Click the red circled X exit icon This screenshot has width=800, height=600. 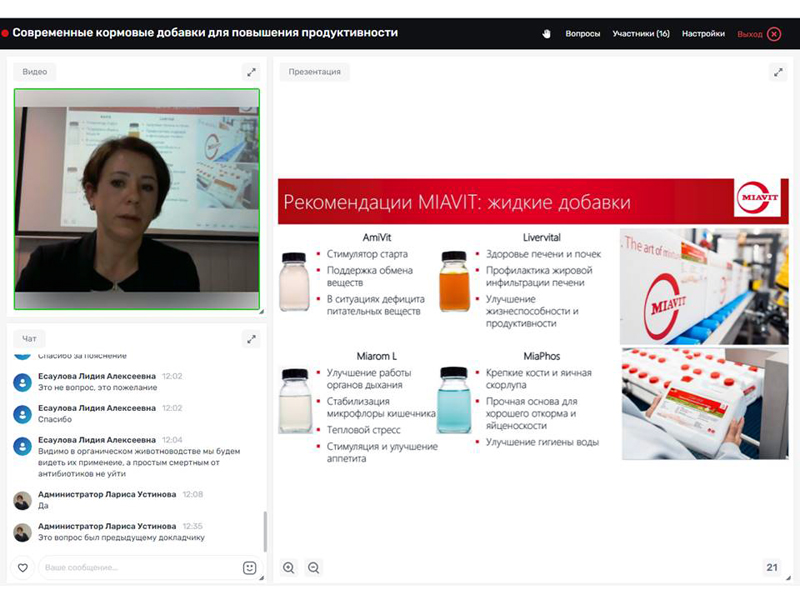coord(774,33)
